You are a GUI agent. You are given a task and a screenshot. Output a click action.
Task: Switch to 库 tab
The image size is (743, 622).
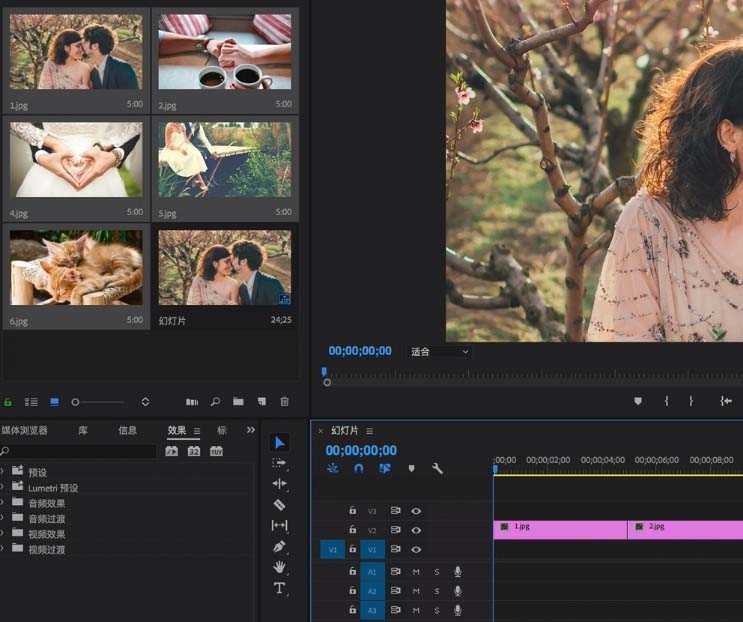click(83, 430)
